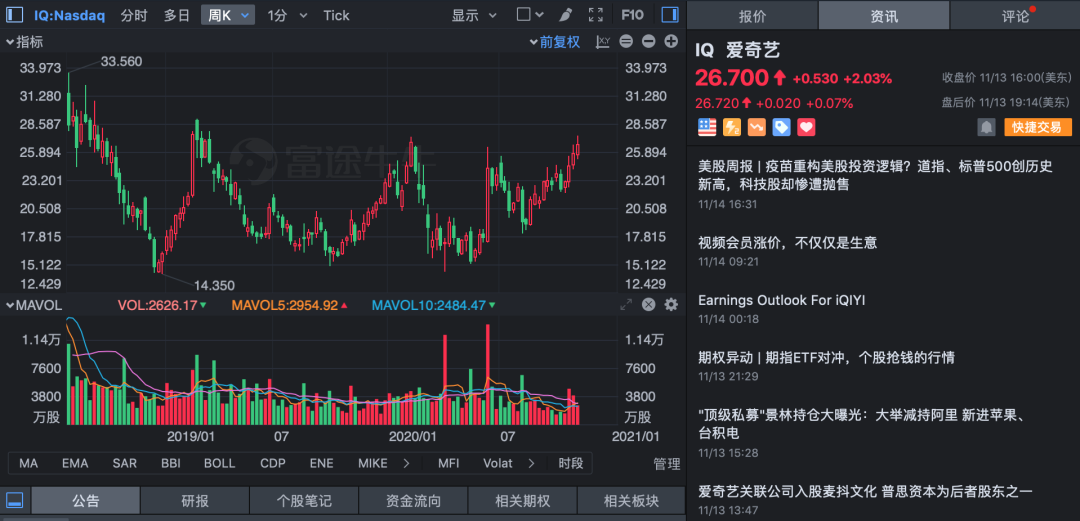Zoom in chart with plus icon
The image size is (1080, 521).
click(x=671, y=41)
